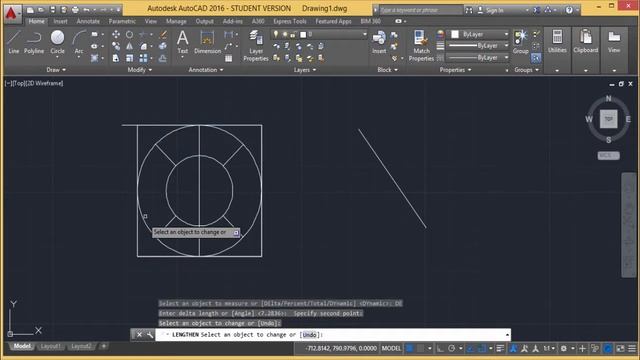Switch to the Annotate ribbon tab

88,21
